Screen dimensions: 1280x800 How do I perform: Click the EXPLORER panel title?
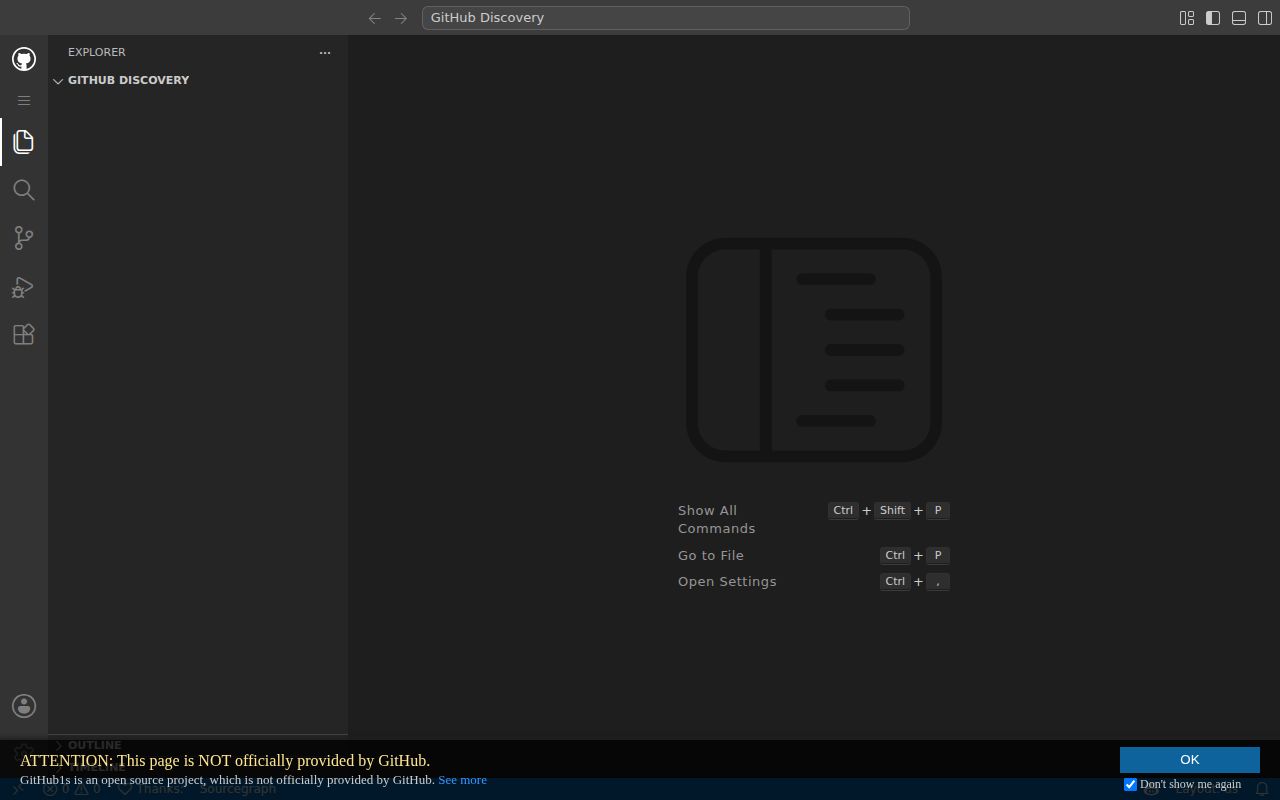97,52
